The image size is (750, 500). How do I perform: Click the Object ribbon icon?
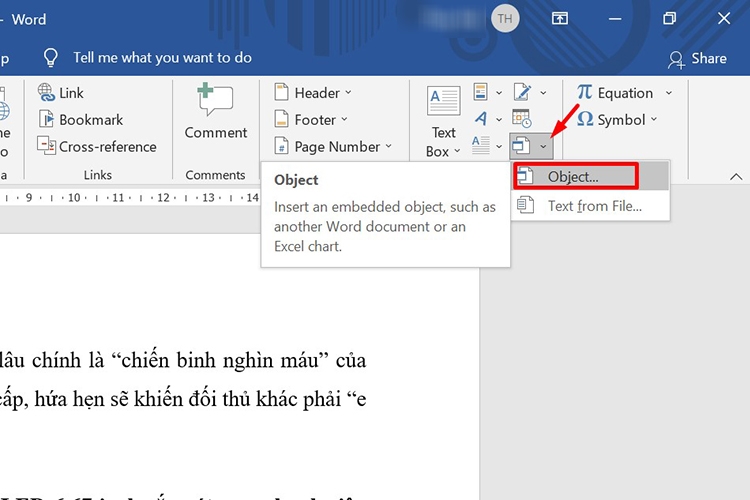(x=521, y=145)
